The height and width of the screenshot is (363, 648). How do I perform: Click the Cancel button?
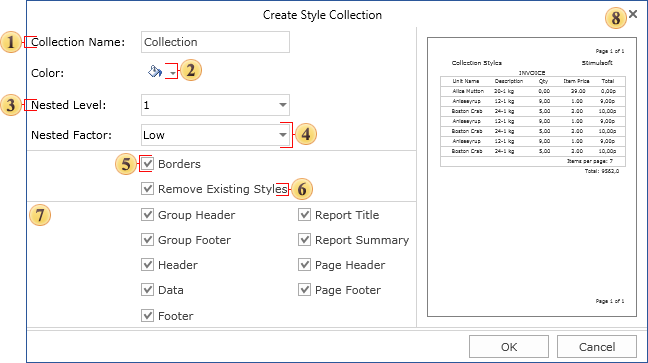(597, 346)
